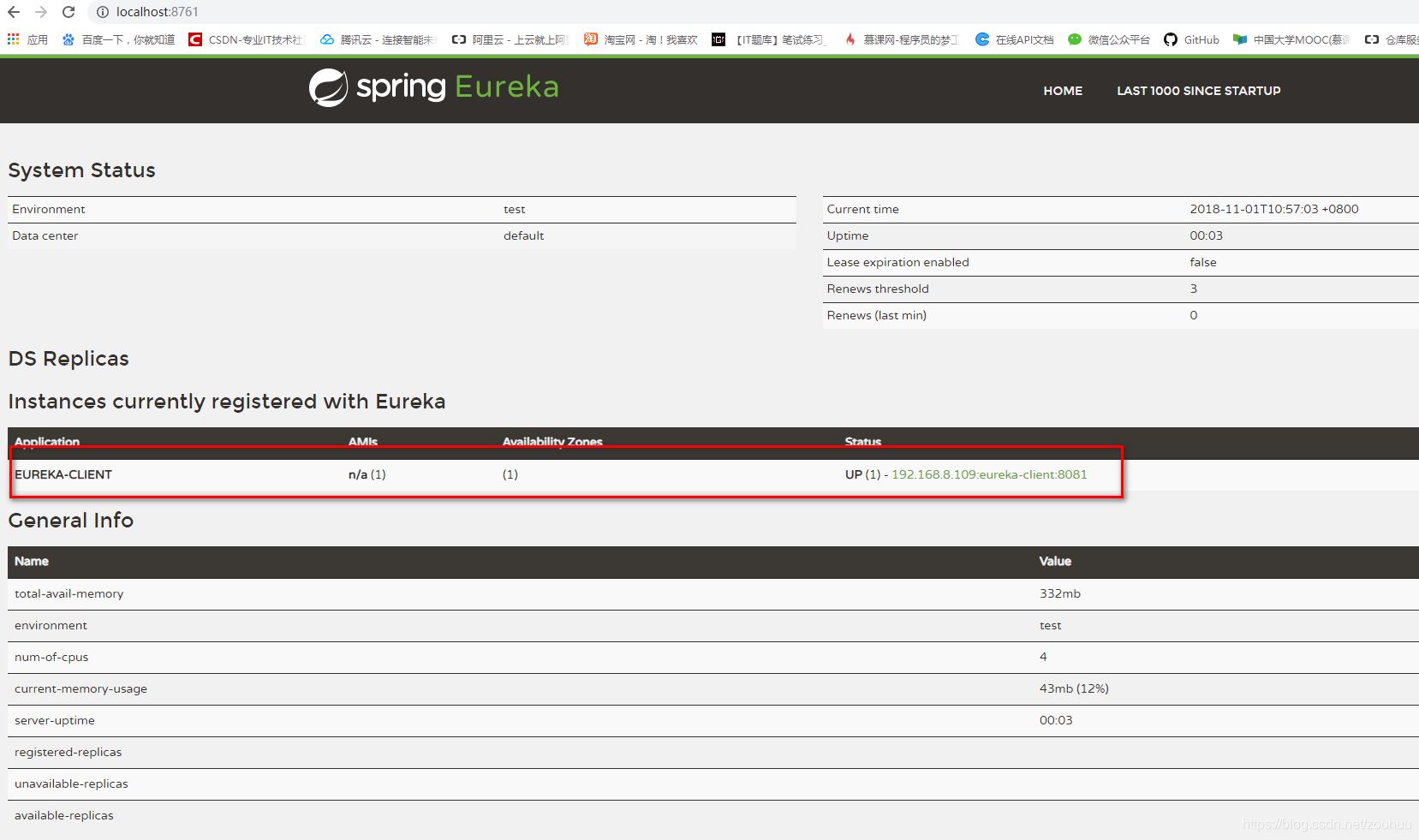This screenshot has height=840, width=1419.
Task: Click the Renews threshold label
Action: pyautogui.click(x=878, y=289)
